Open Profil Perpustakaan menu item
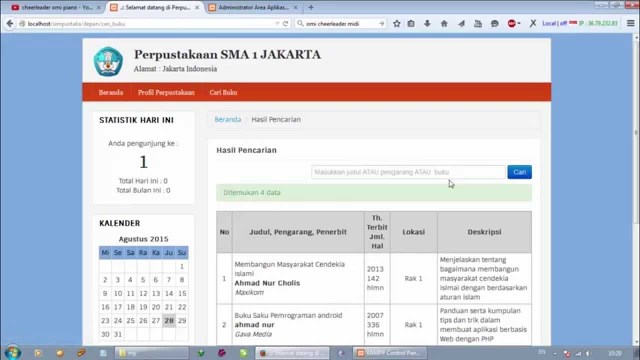This screenshot has width=640, height=360. (166, 93)
